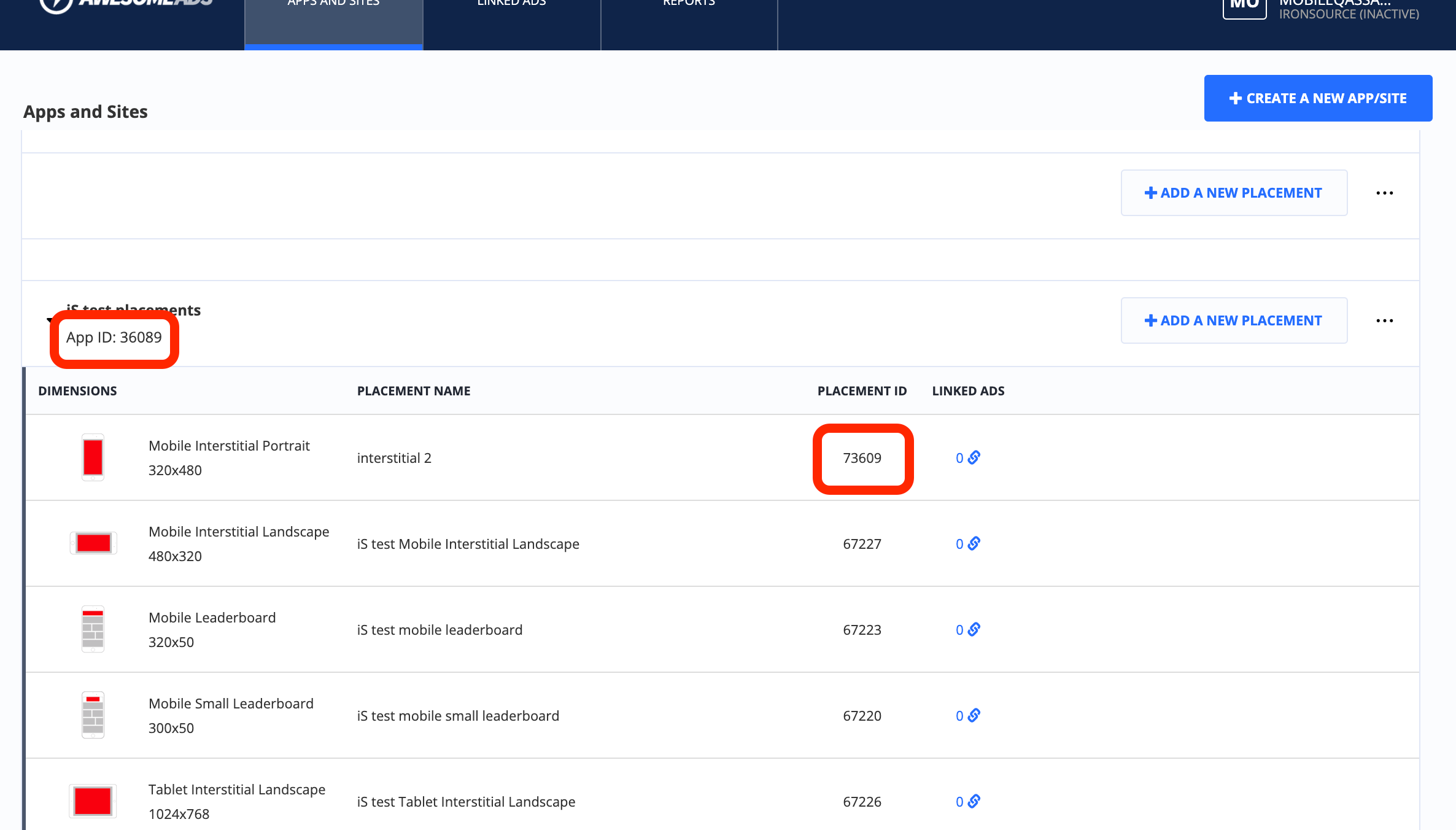Click linked ads icon for placement 67220

tap(974, 715)
